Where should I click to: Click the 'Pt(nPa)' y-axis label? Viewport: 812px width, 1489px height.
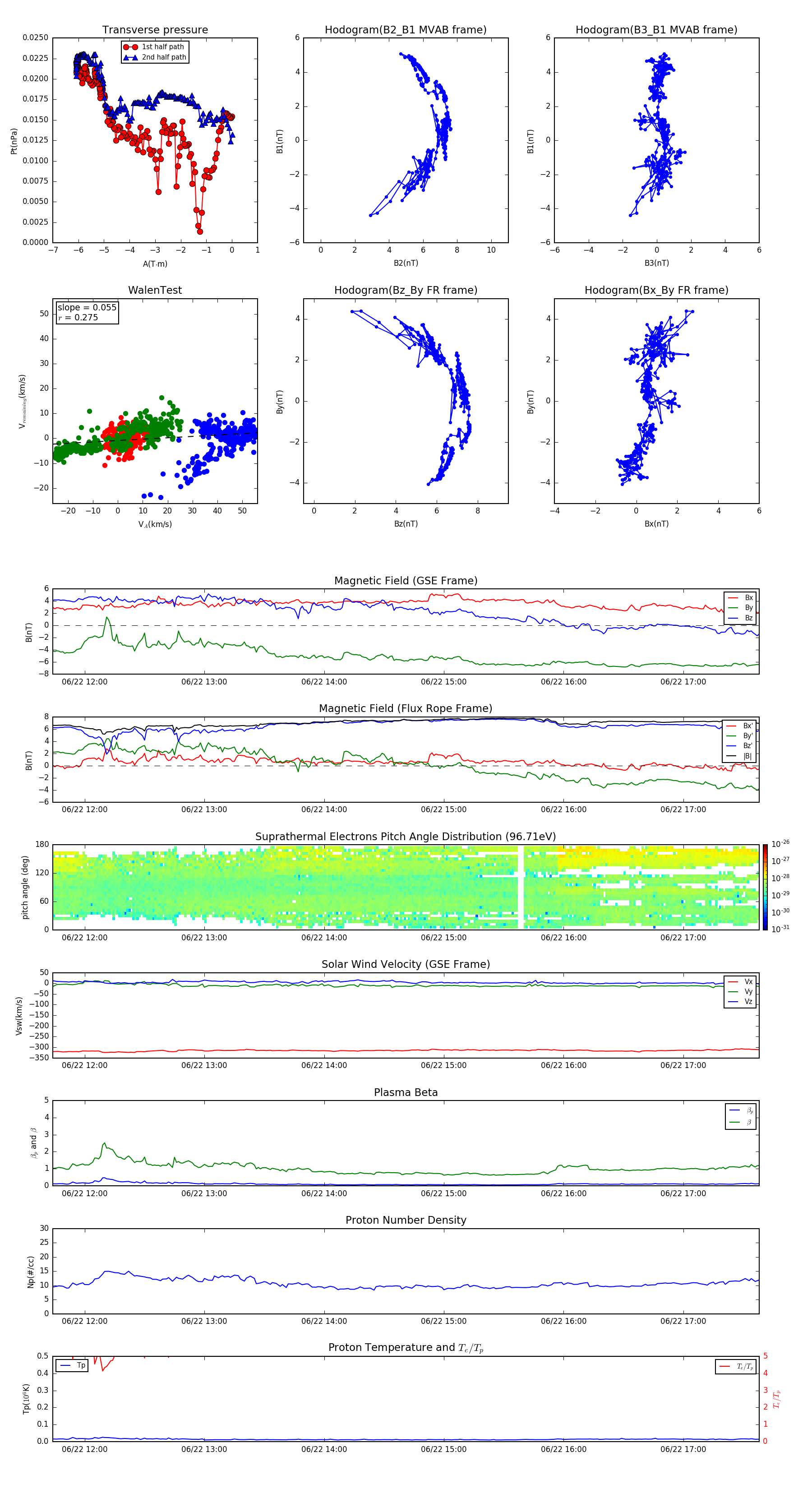[14, 140]
